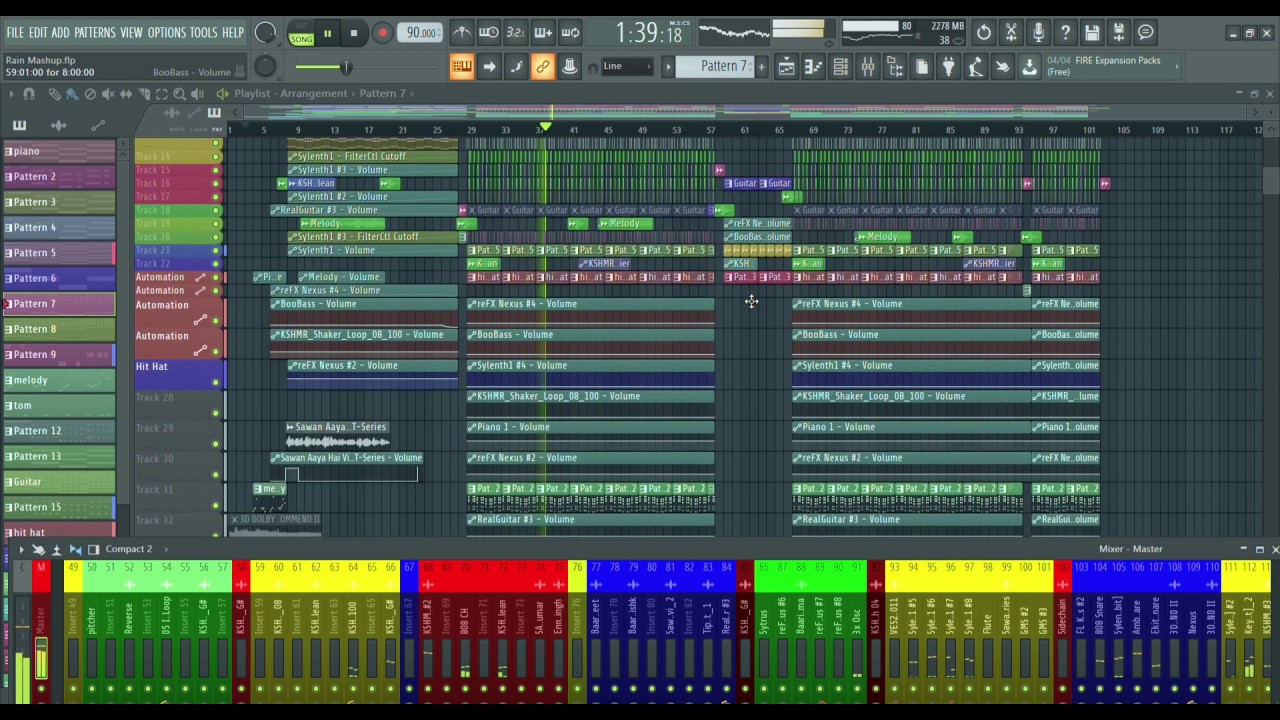The width and height of the screenshot is (1280, 720).
Task: Select the playlist Mute tool
Action: [108, 94]
